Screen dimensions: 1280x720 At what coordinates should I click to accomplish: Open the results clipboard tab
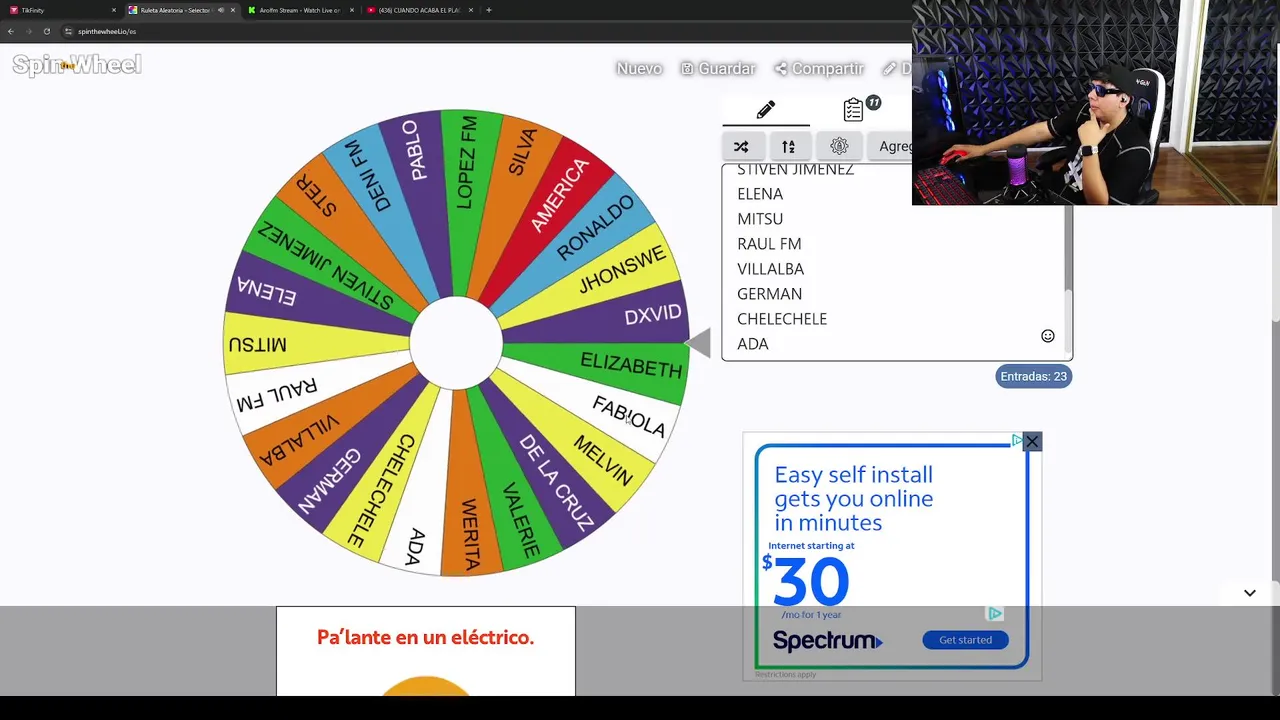click(853, 110)
